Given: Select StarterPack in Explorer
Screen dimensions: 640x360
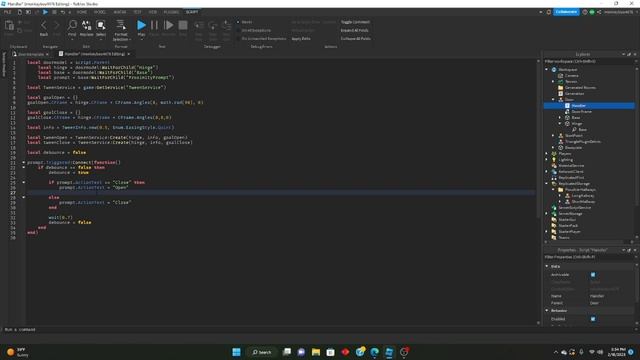Looking at the screenshot, I should [568, 226].
